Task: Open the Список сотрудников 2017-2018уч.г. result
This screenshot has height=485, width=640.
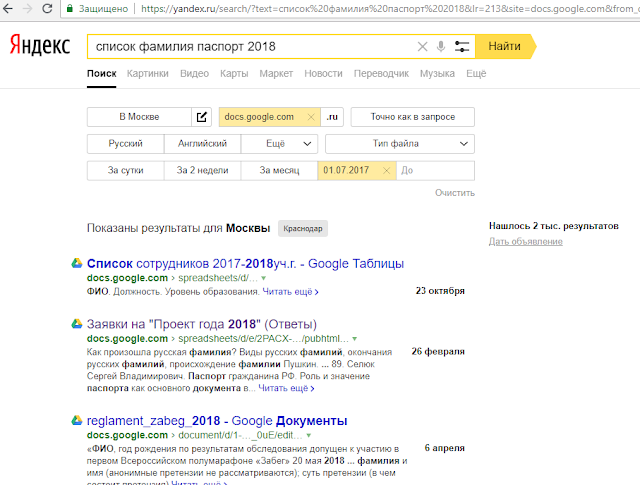Action: click(245, 263)
